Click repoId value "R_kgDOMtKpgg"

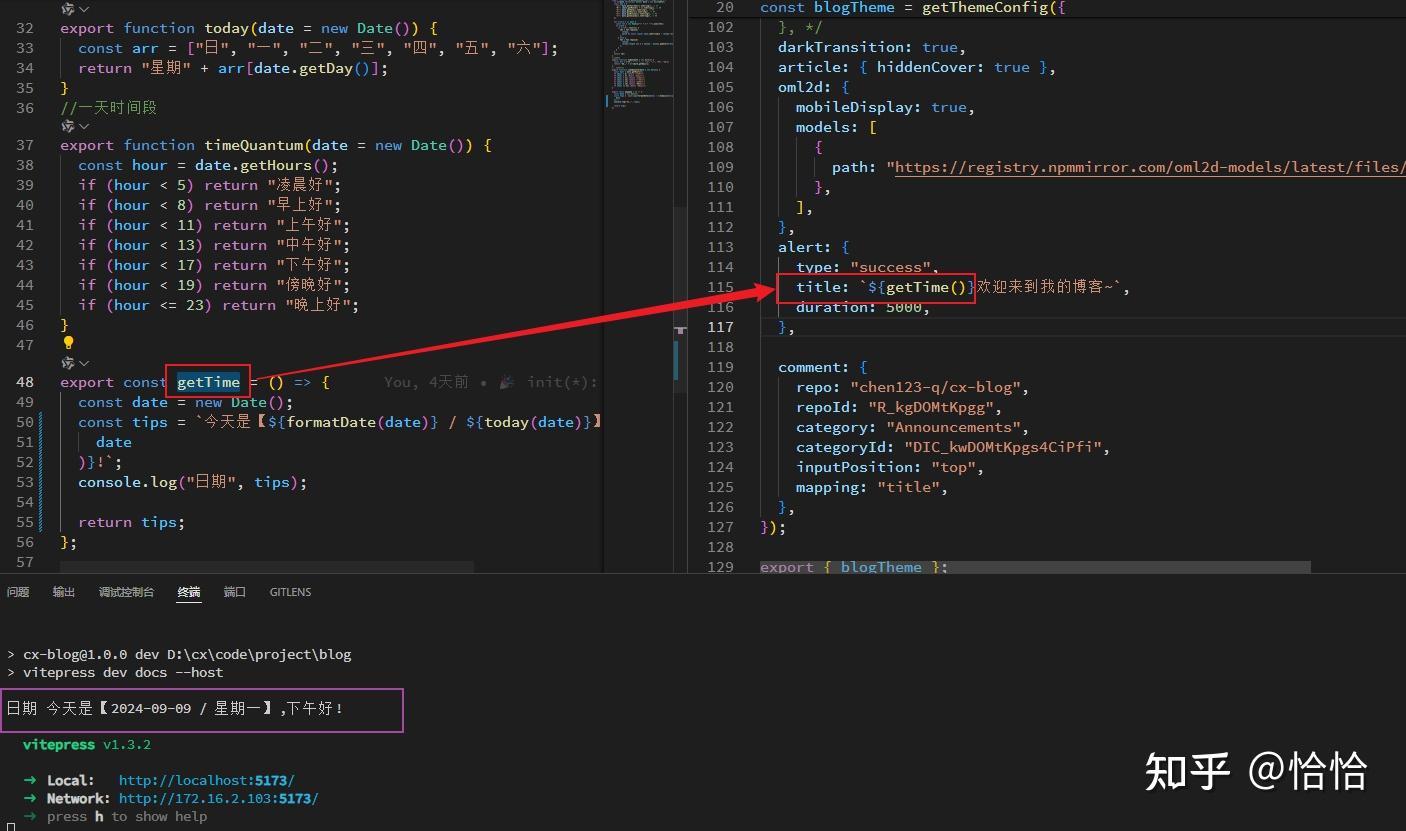[x=930, y=407]
